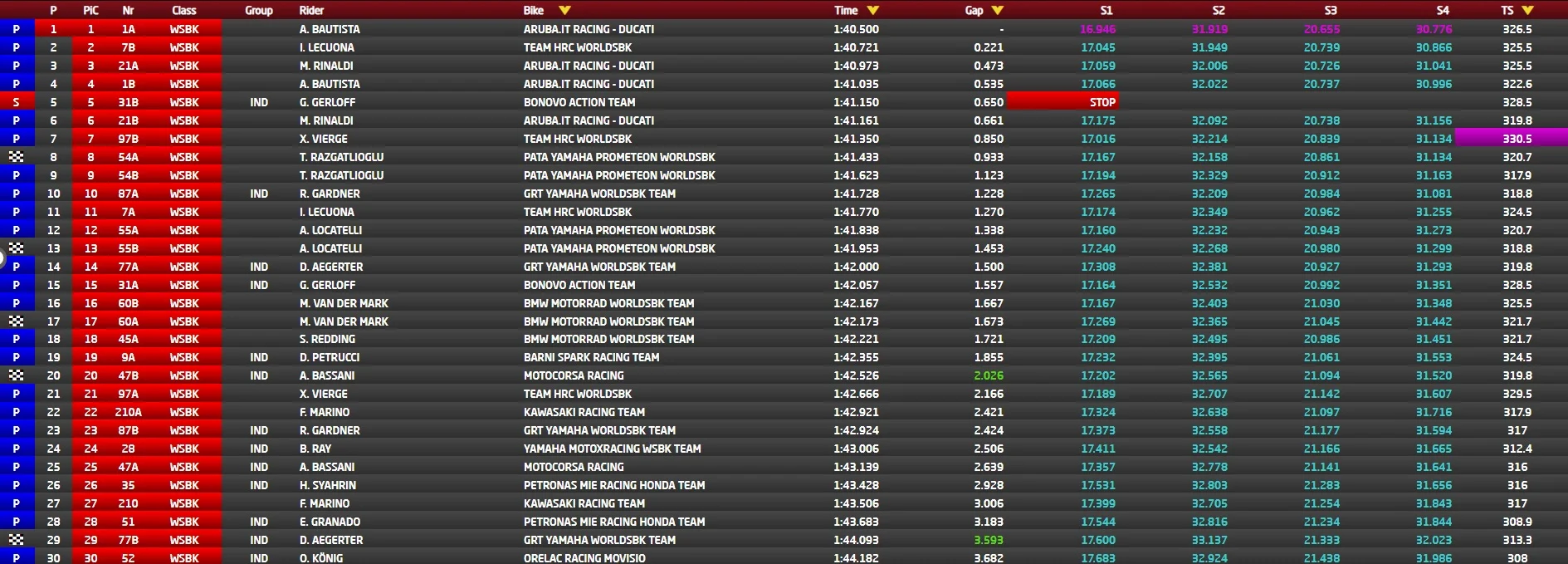Click the IND group cell for Petrucci

pyautogui.click(x=259, y=357)
